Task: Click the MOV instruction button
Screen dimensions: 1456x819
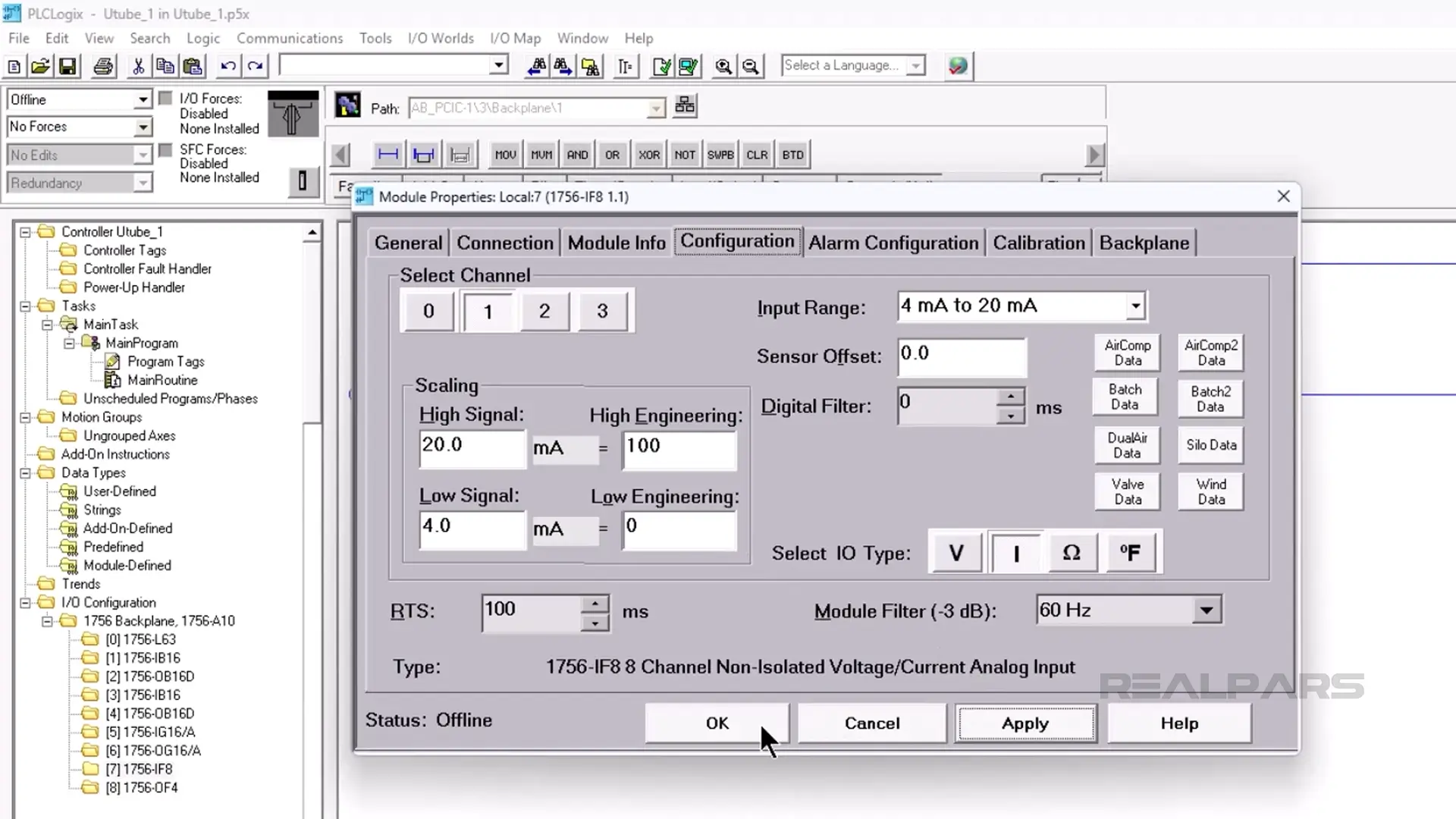Action: point(505,155)
